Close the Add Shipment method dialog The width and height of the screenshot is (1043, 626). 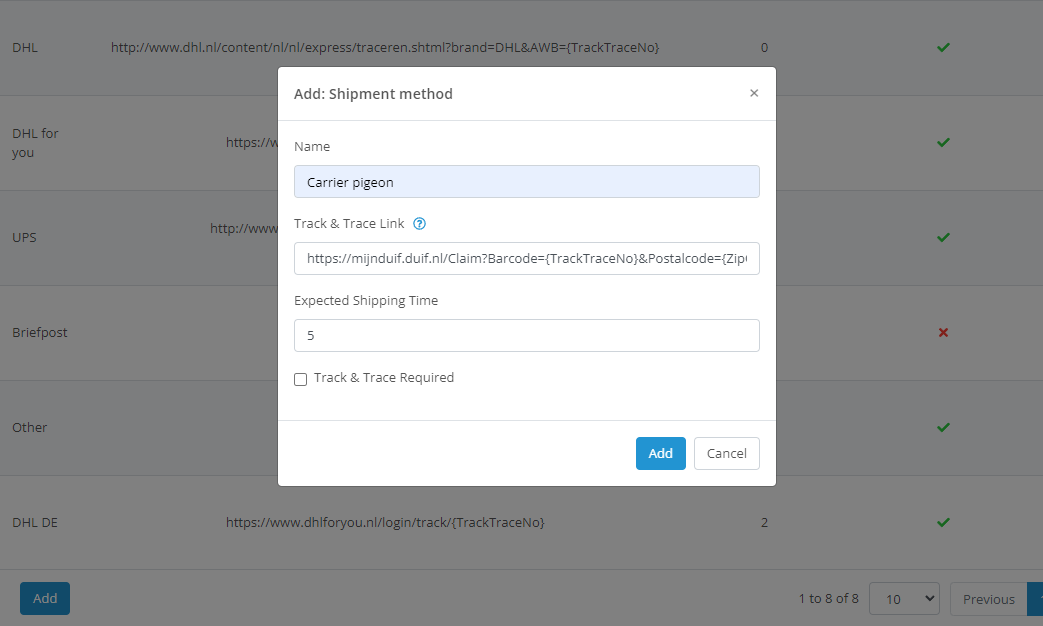point(754,92)
